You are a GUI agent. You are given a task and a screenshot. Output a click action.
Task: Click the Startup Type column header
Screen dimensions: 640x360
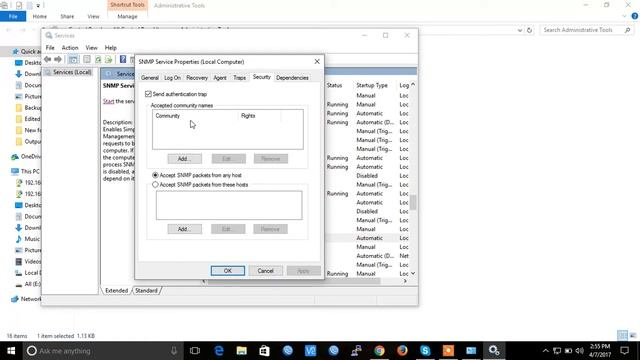pos(372,85)
